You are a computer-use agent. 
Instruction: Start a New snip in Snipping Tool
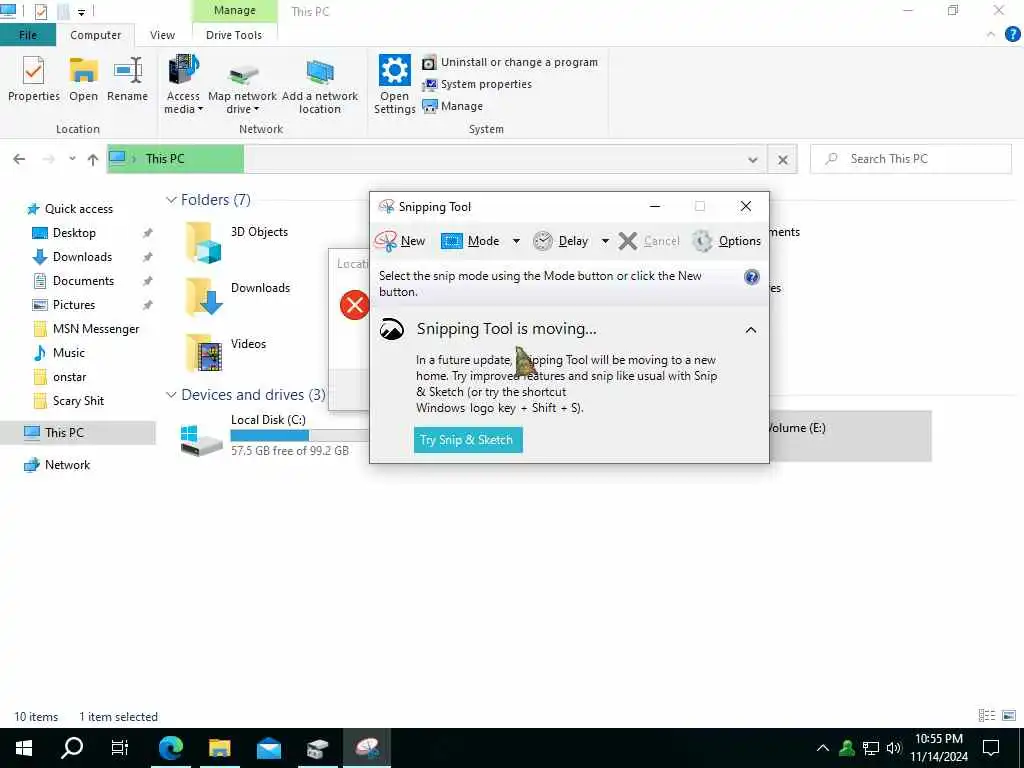coord(400,241)
